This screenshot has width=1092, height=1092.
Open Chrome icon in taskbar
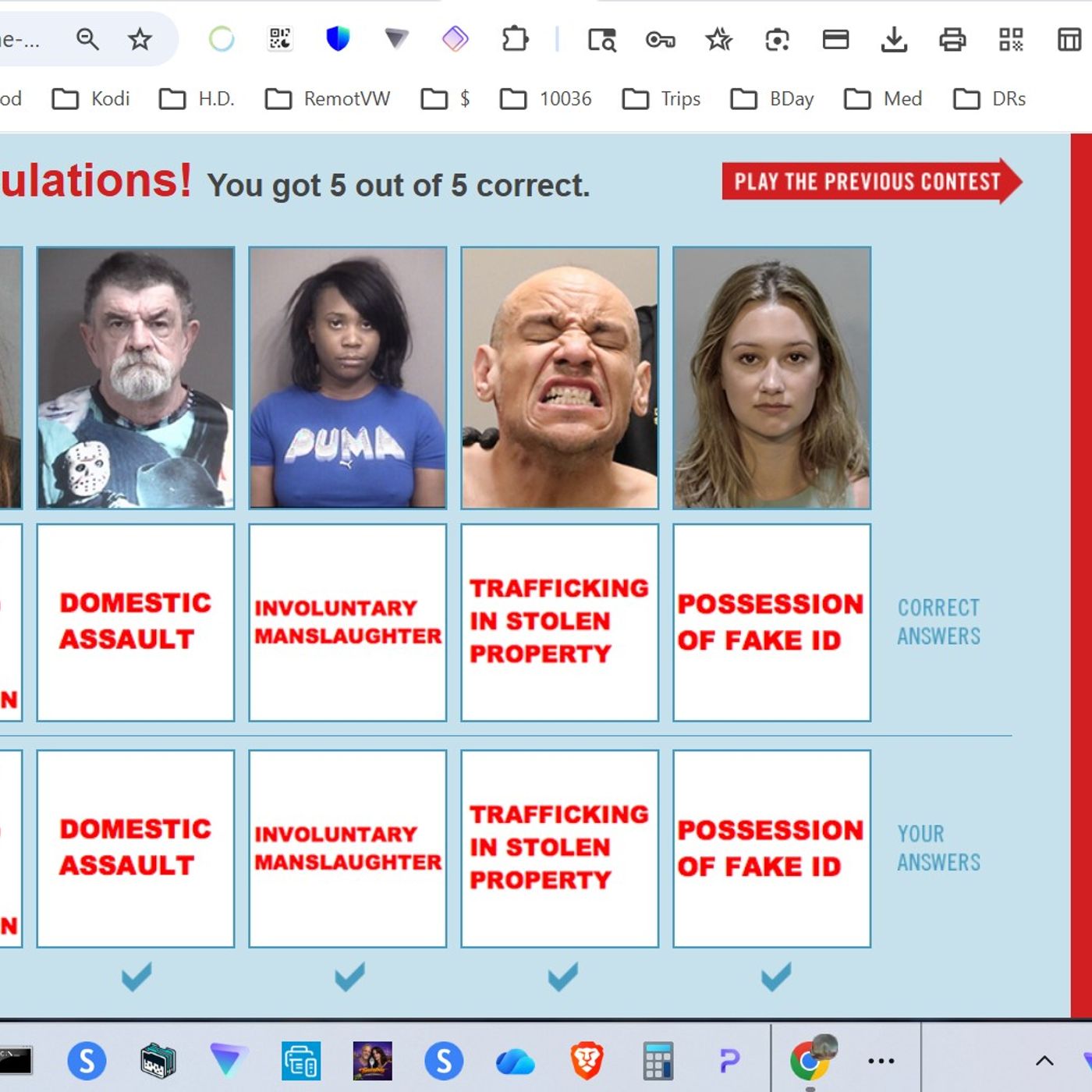coord(812,1059)
